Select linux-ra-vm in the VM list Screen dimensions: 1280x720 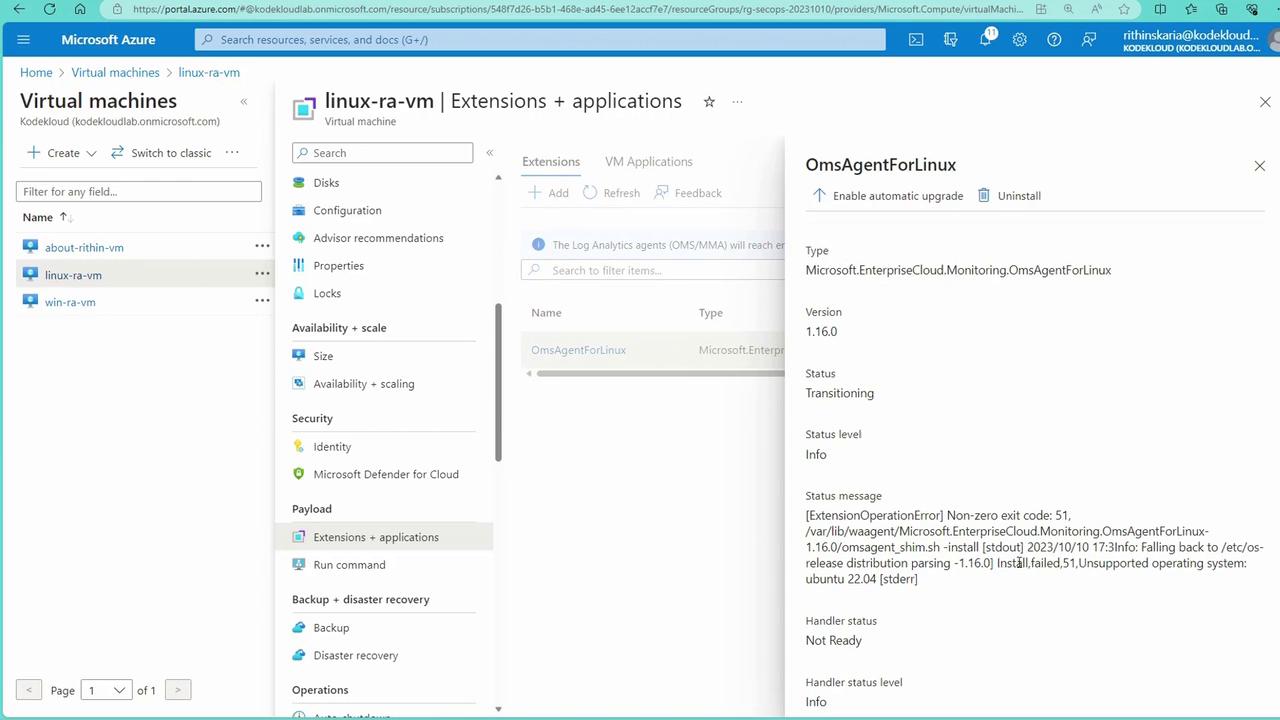73,275
